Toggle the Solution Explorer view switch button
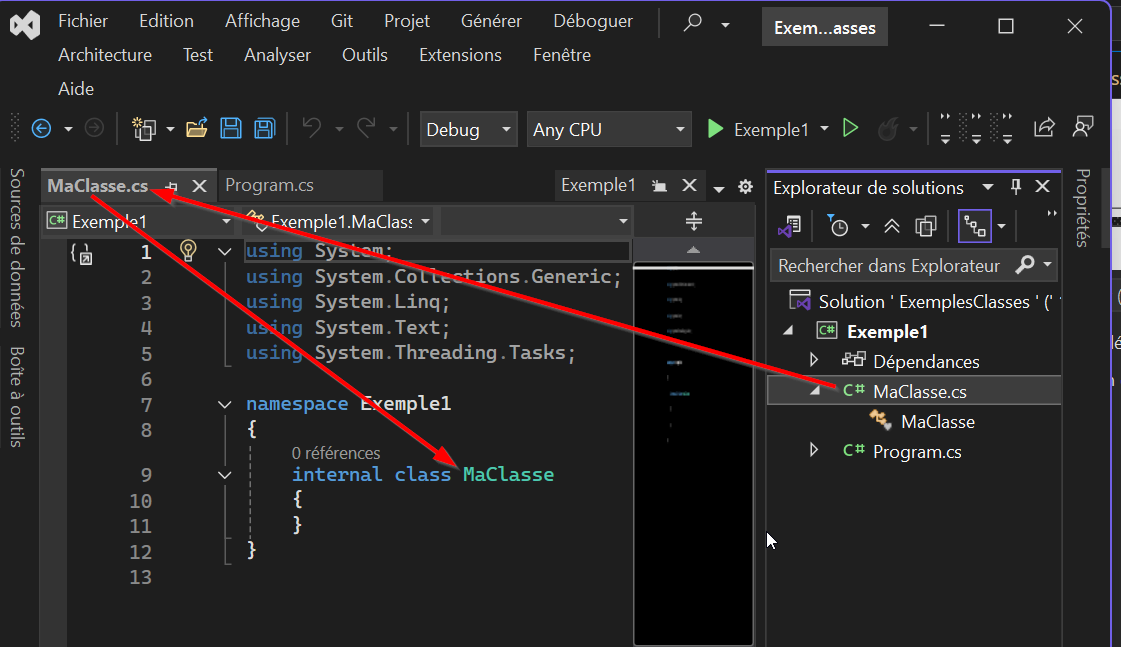Viewport: 1121px width, 647px height. point(789,227)
